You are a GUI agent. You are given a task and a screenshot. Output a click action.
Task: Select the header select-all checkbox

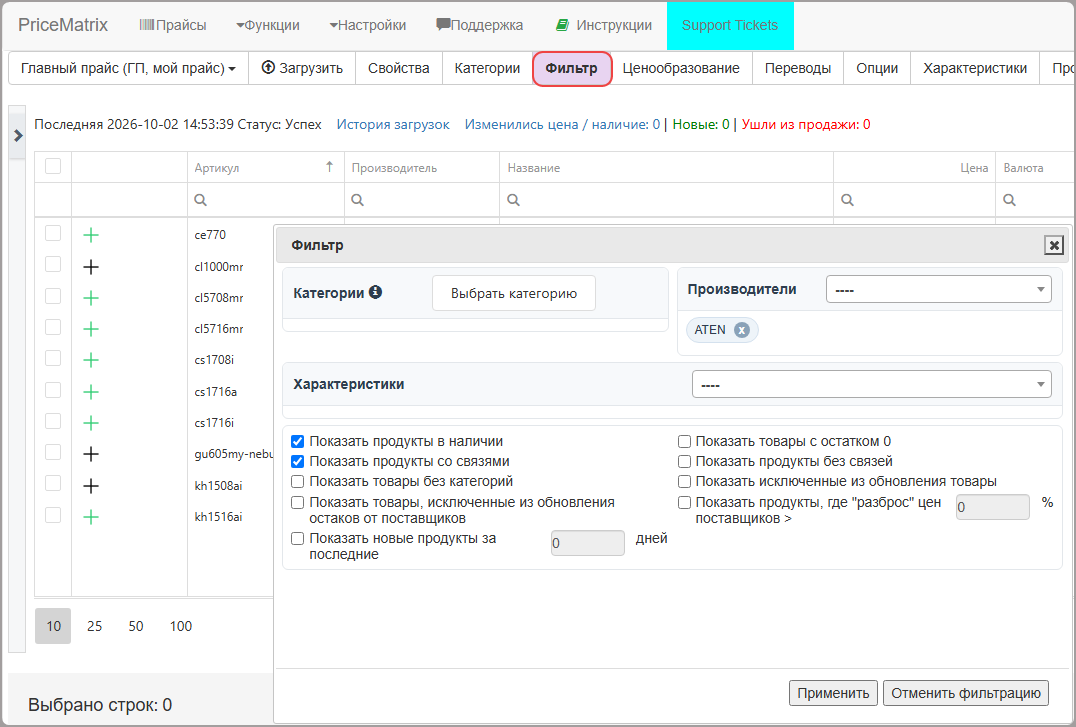pos(53,166)
